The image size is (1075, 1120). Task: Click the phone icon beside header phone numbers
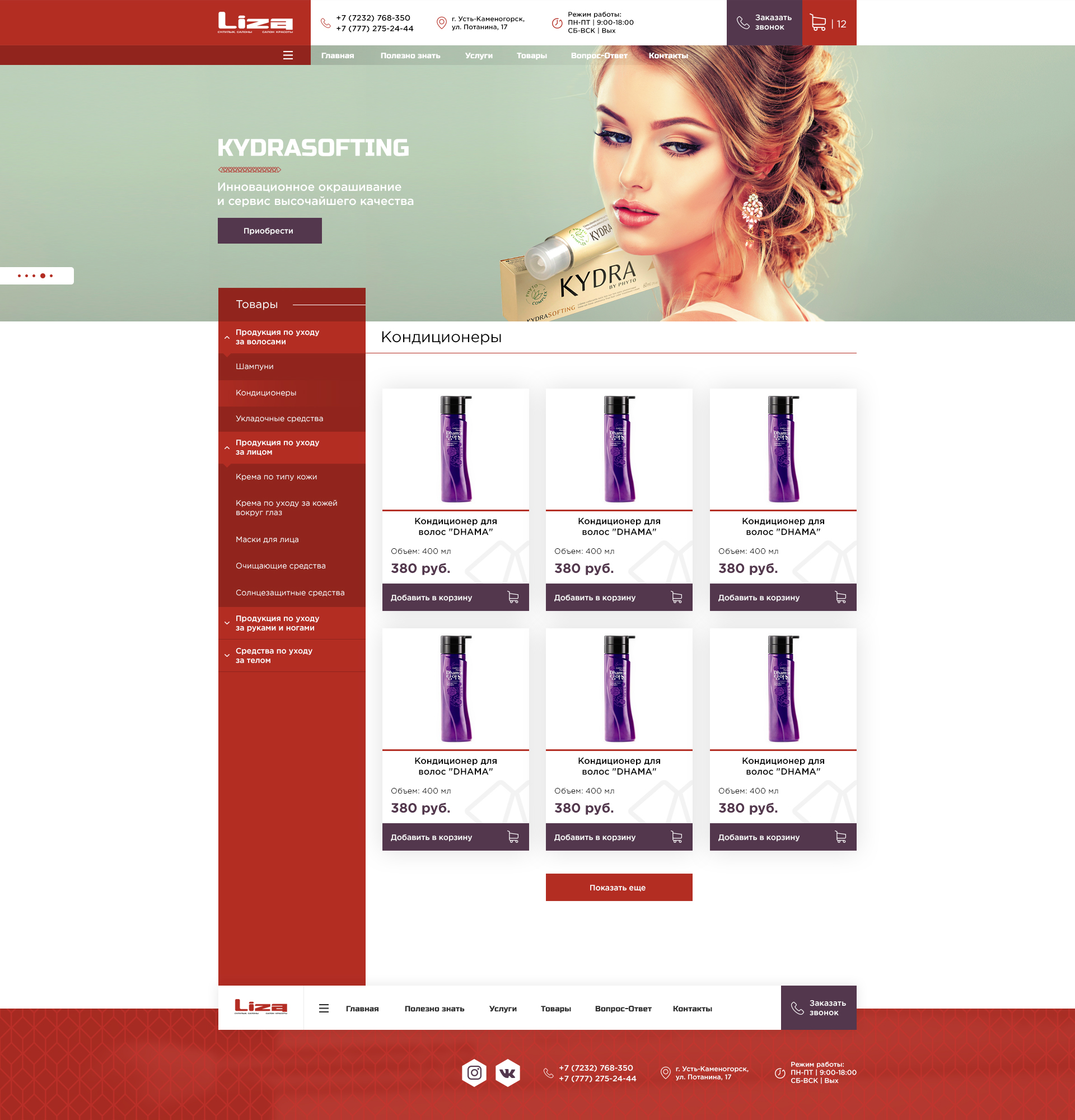326,23
